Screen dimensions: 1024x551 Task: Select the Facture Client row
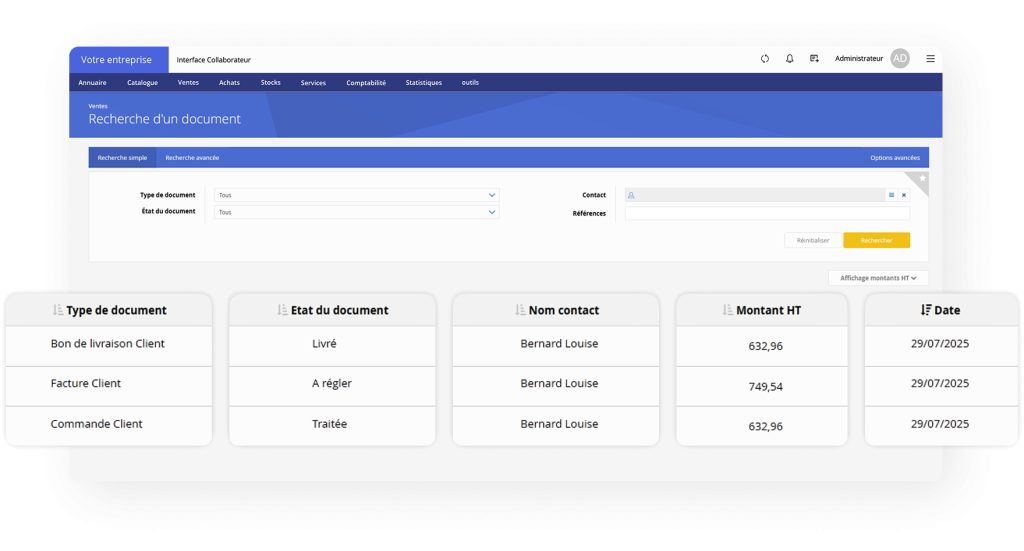tap(86, 383)
